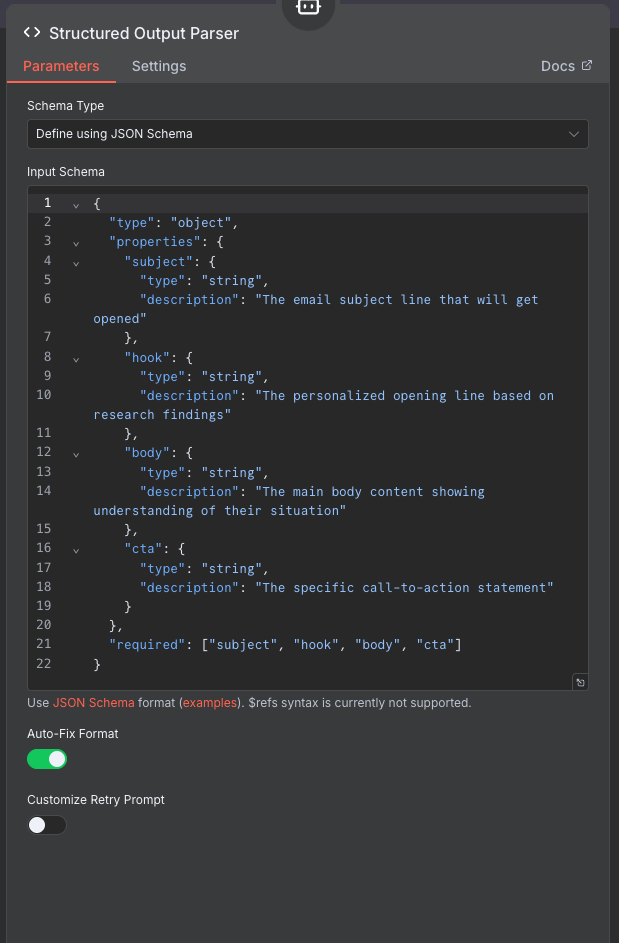
Task: Open the Docs link
Action: coord(556,65)
